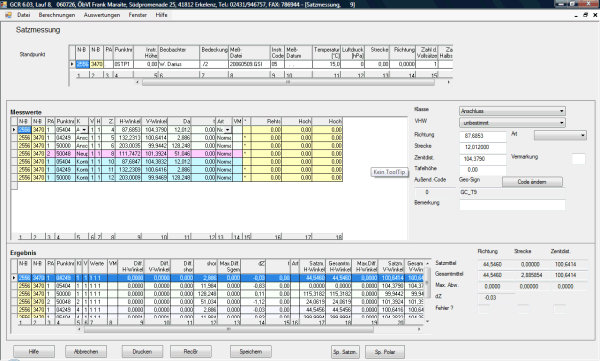Click the Vermarkung box

[x=578, y=158]
